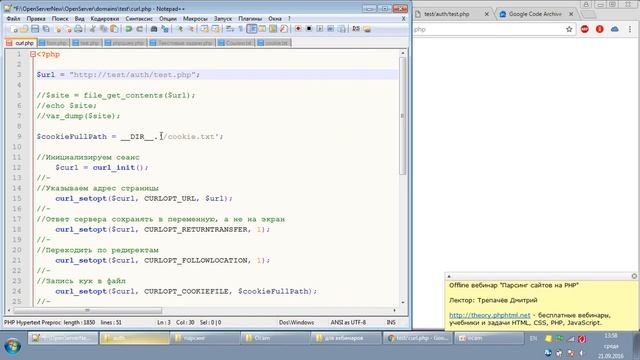Click the Save All toolbar icon
This screenshot has height=360, width=640.
click(x=46, y=29)
